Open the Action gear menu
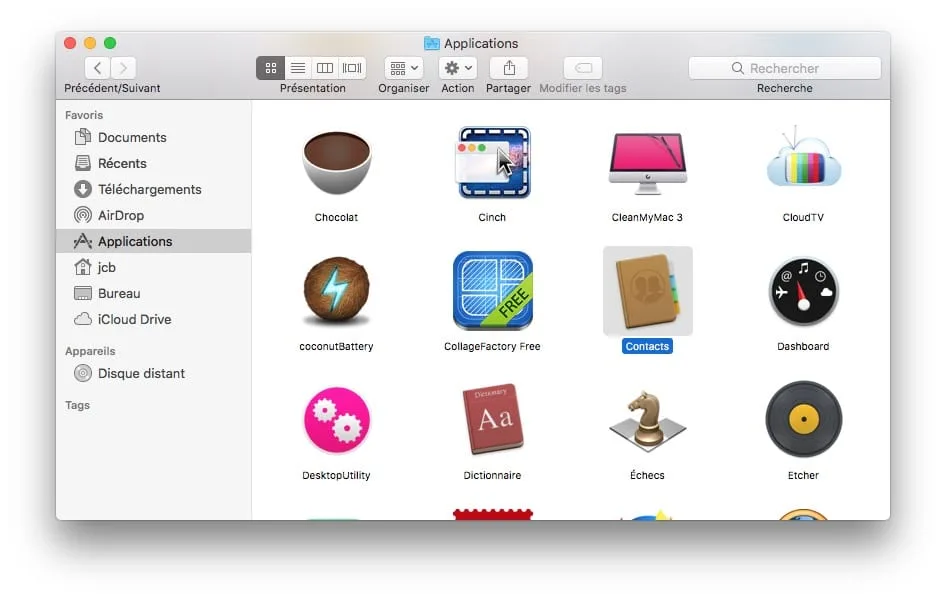This screenshot has width=946, height=600. (457, 68)
